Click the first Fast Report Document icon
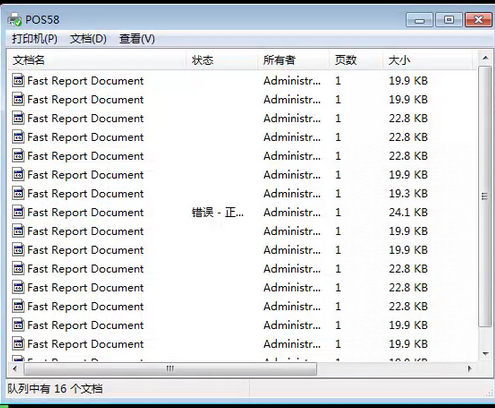Screen dimensions: 495x408 point(18,80)
